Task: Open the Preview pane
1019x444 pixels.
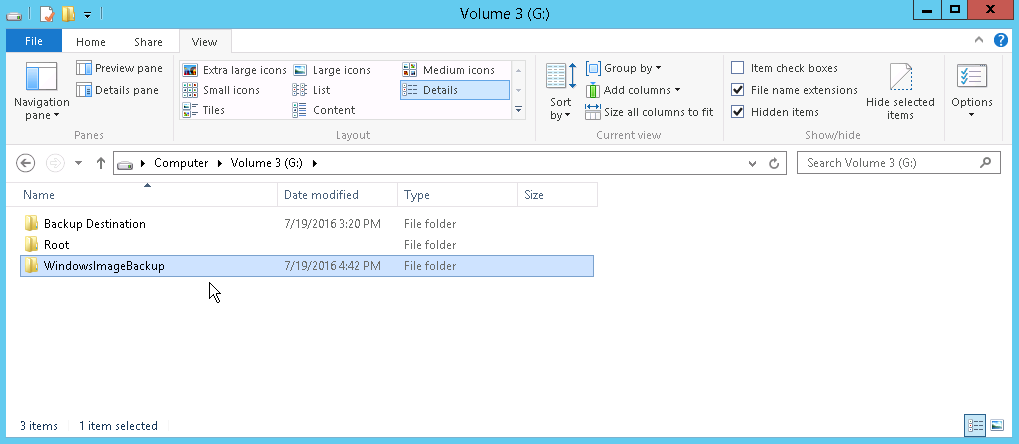Action: [x=120, y=68]
